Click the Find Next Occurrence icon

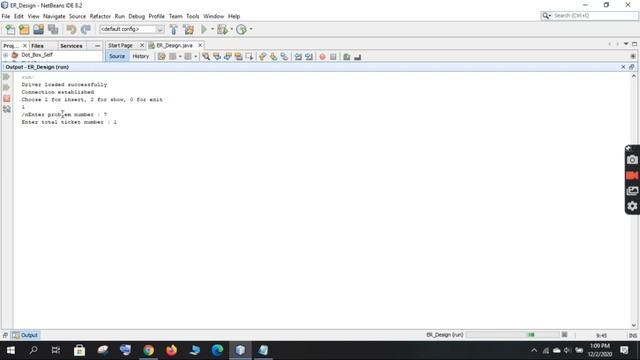pyautogui.click(x=228, y=57)
